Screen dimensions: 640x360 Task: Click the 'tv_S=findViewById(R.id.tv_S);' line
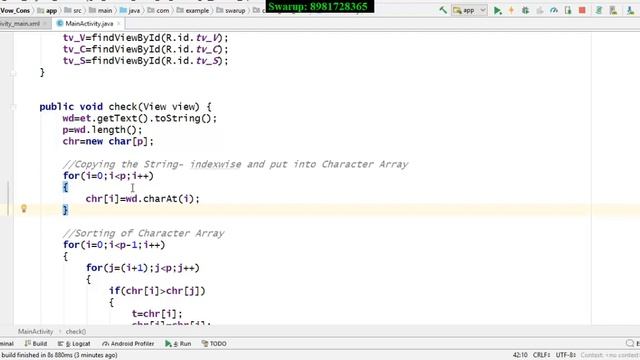(146, 61)
